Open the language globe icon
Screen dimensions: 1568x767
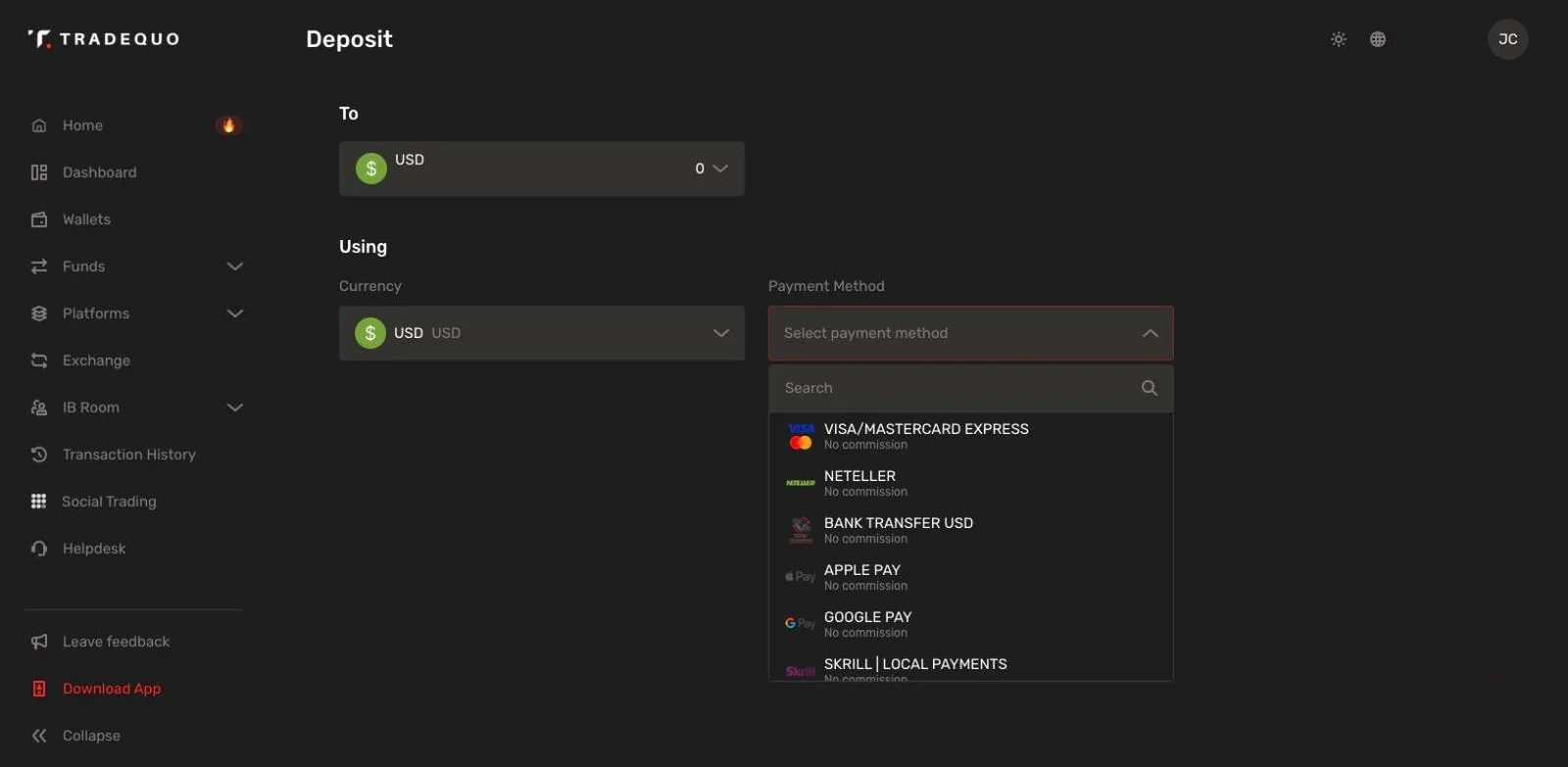[1378, 39]
